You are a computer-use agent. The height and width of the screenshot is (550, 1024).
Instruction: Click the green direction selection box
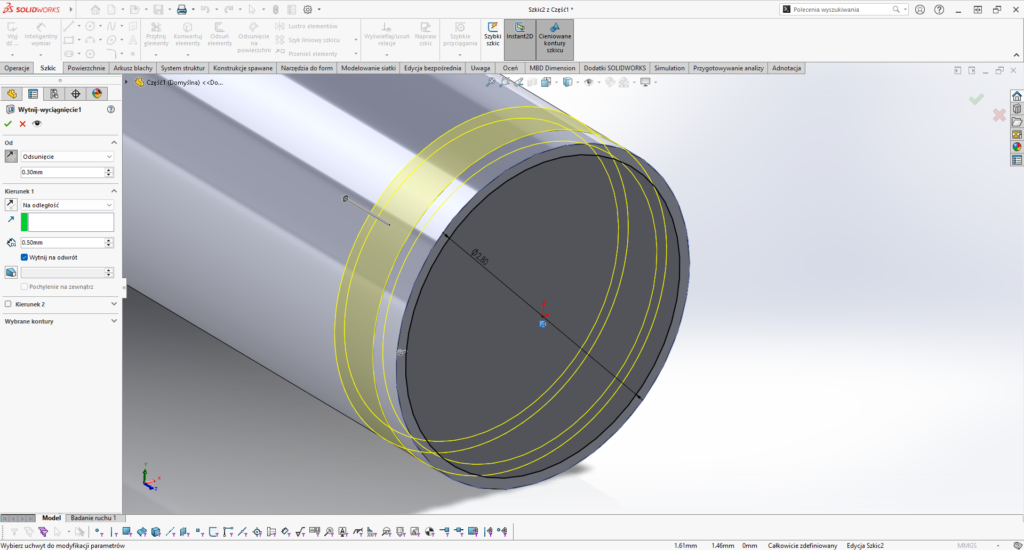click(x=67, y=222)
